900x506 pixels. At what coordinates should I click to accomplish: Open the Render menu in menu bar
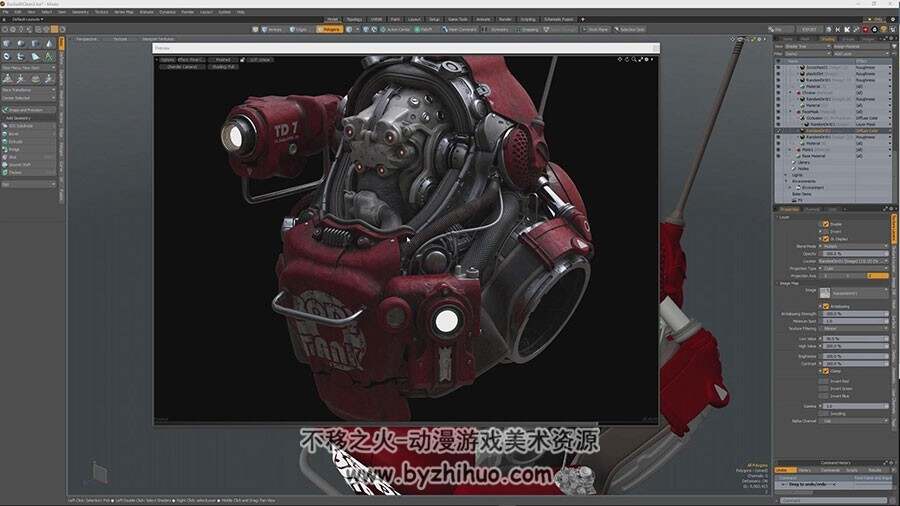(x=188, y=11)
